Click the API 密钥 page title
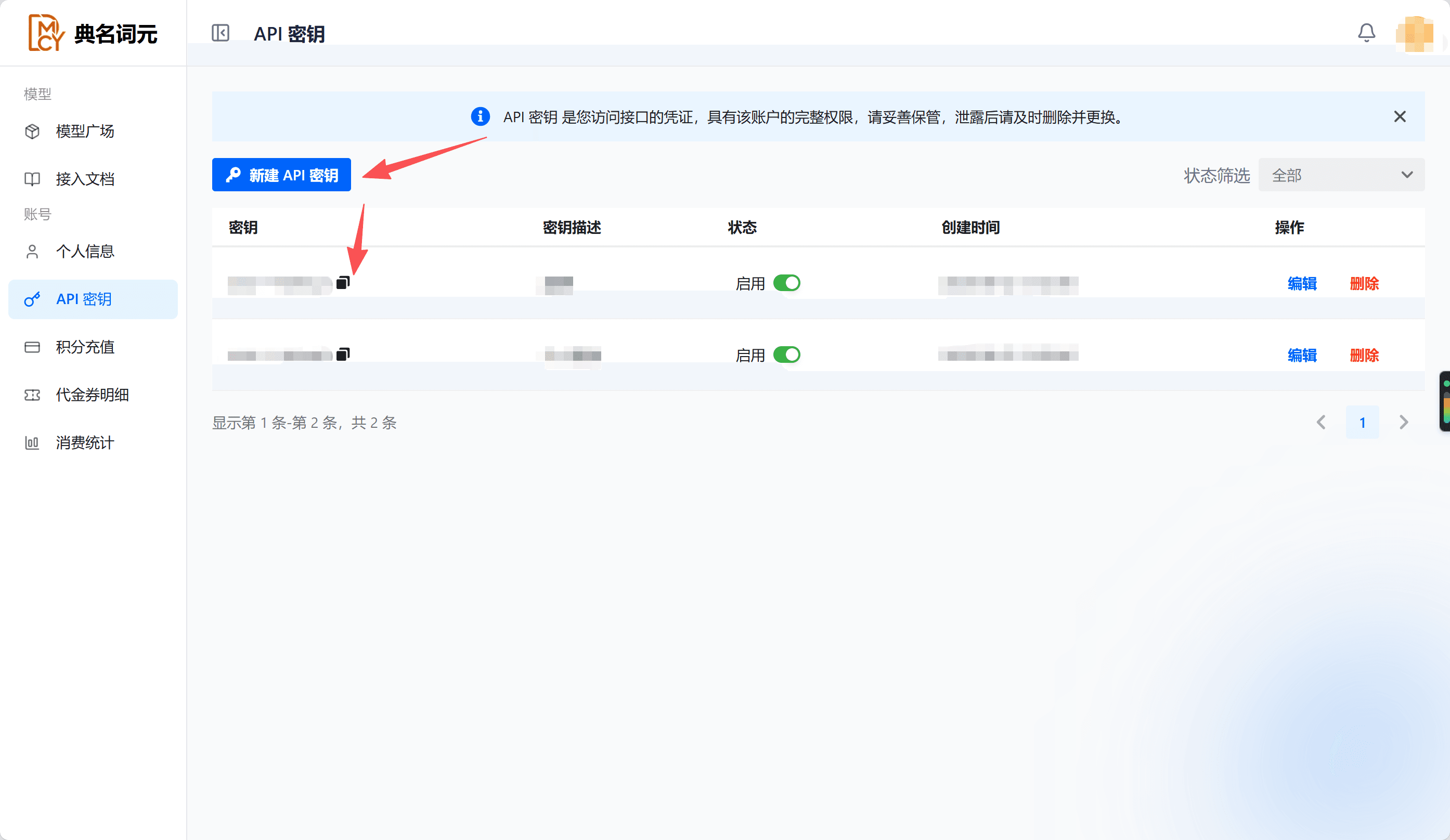The image size is (1450, 840). click(x=289, y=33)
